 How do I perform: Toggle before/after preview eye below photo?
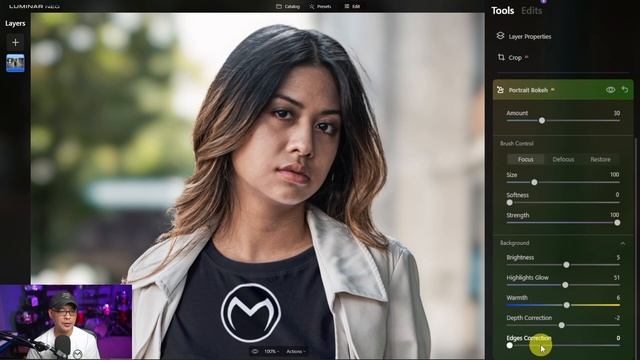[x=255, y=351]
